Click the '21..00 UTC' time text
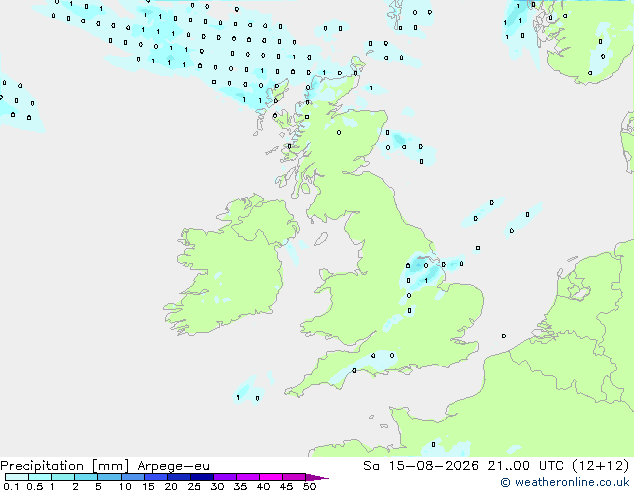This screenshot has width=634, height=490. coord(525,466)
